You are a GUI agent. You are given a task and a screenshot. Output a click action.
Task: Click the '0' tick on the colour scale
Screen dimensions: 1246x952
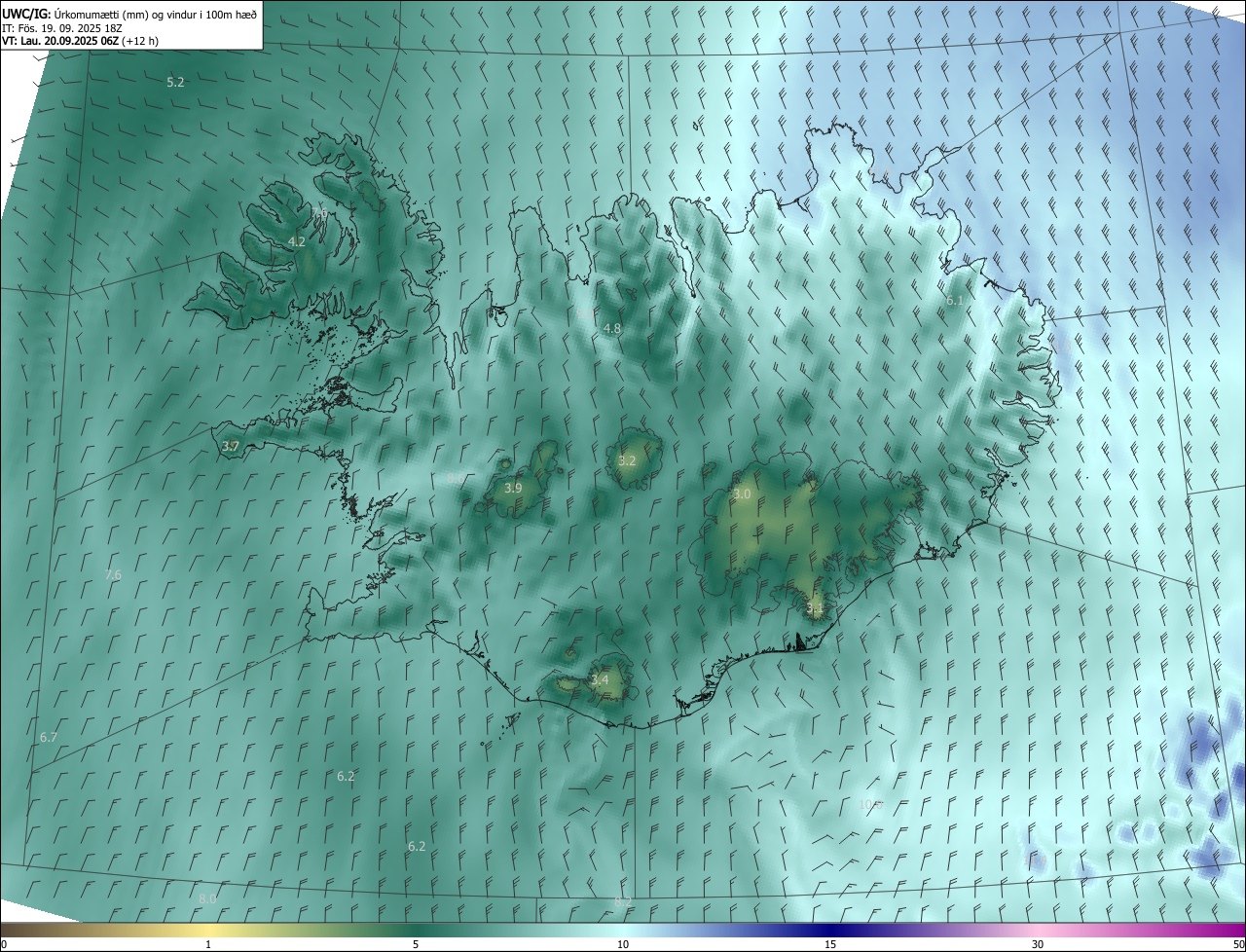pyautogui.click(x=4, y=944)
